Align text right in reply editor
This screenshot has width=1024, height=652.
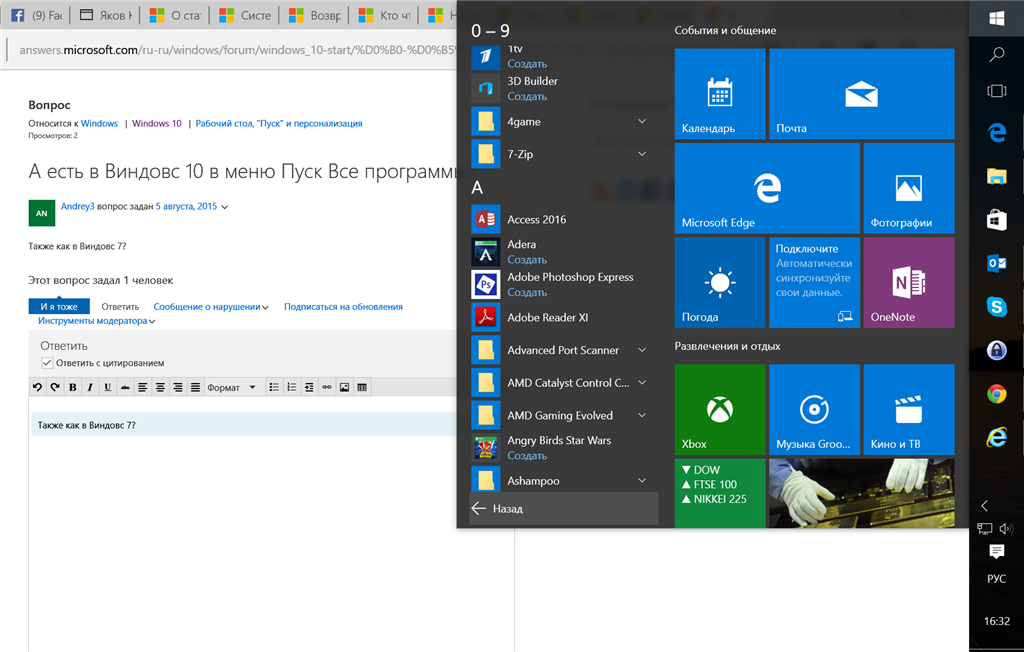178,387
